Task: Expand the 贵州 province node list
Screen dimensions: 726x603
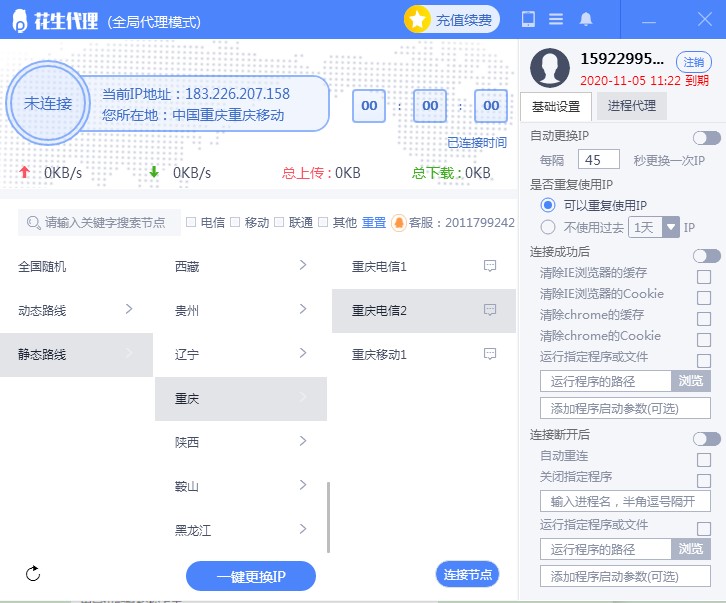Action: [240, 310]
